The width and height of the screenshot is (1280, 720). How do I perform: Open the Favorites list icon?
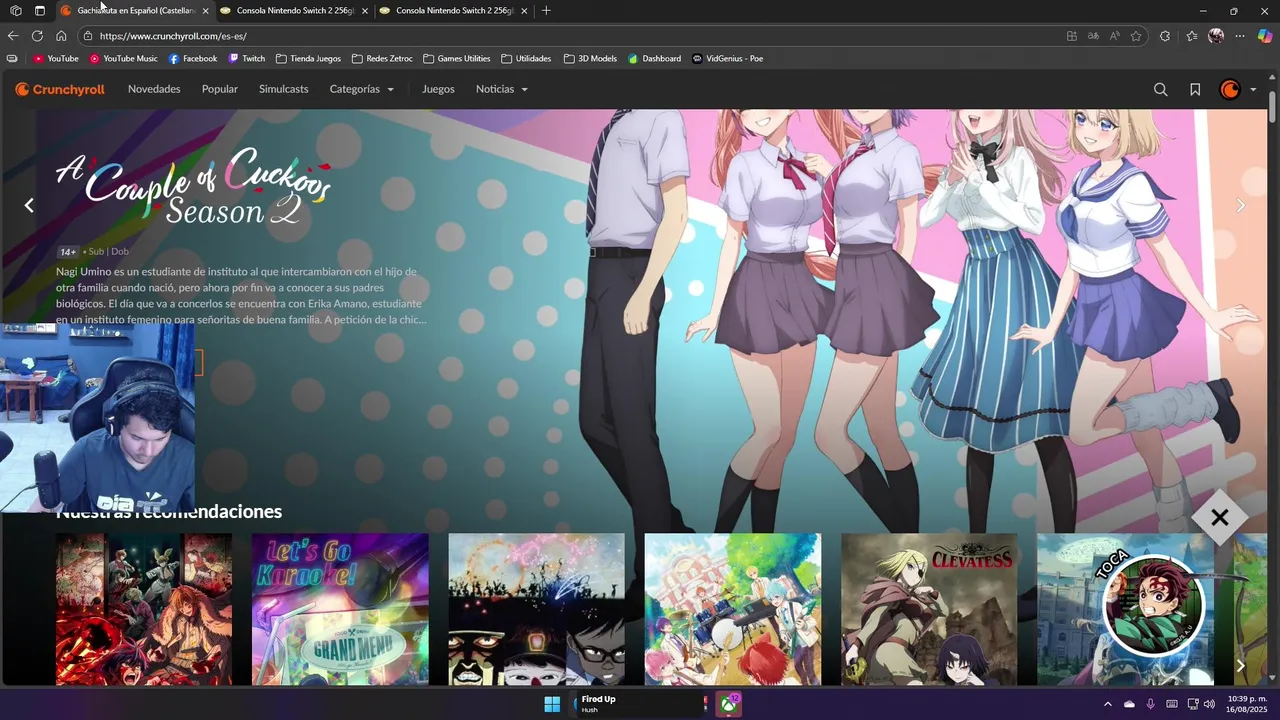tap(1192, 36)
